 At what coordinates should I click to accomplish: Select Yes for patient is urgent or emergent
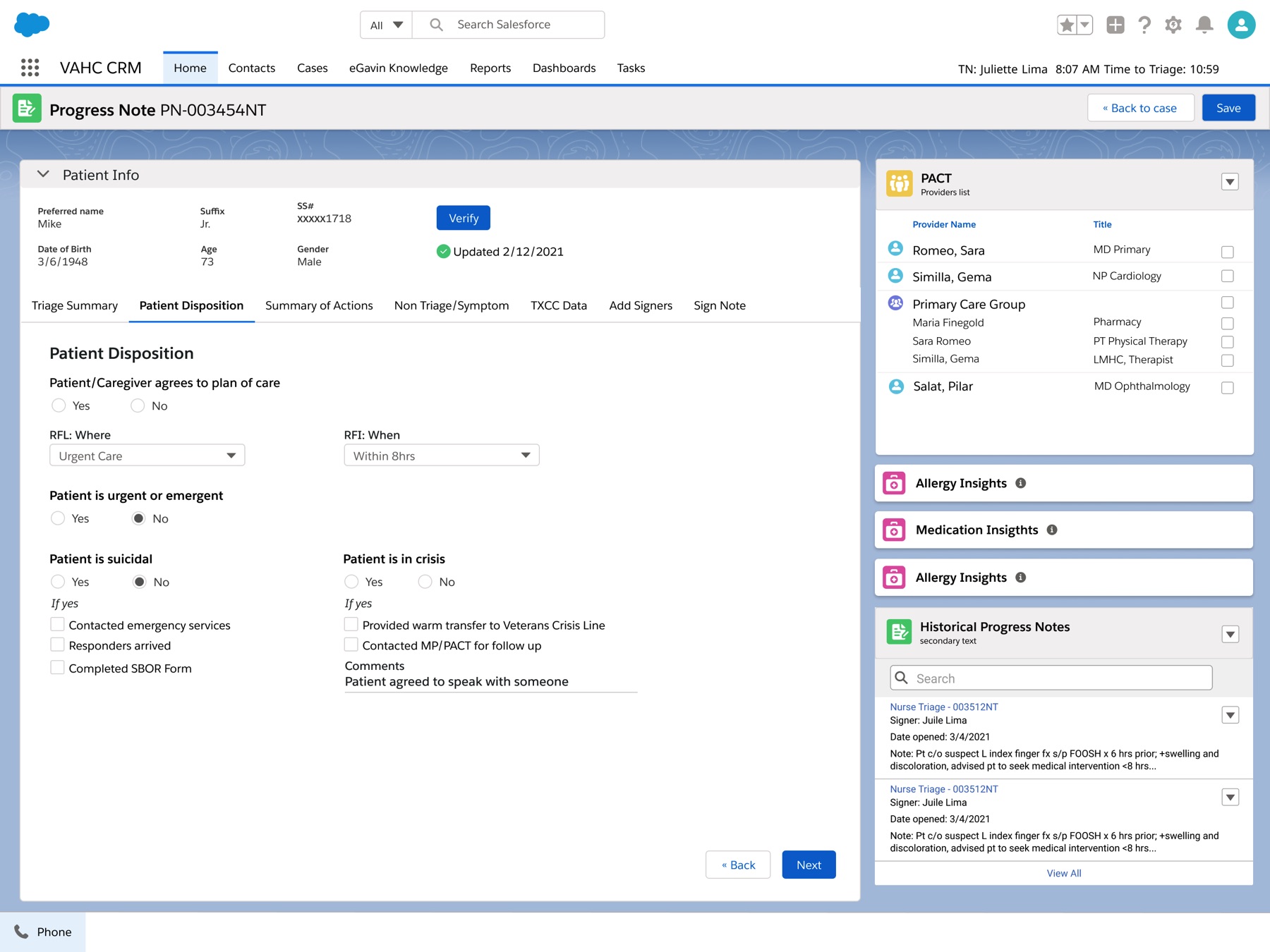pyautogui.click(x=58, y=518)
